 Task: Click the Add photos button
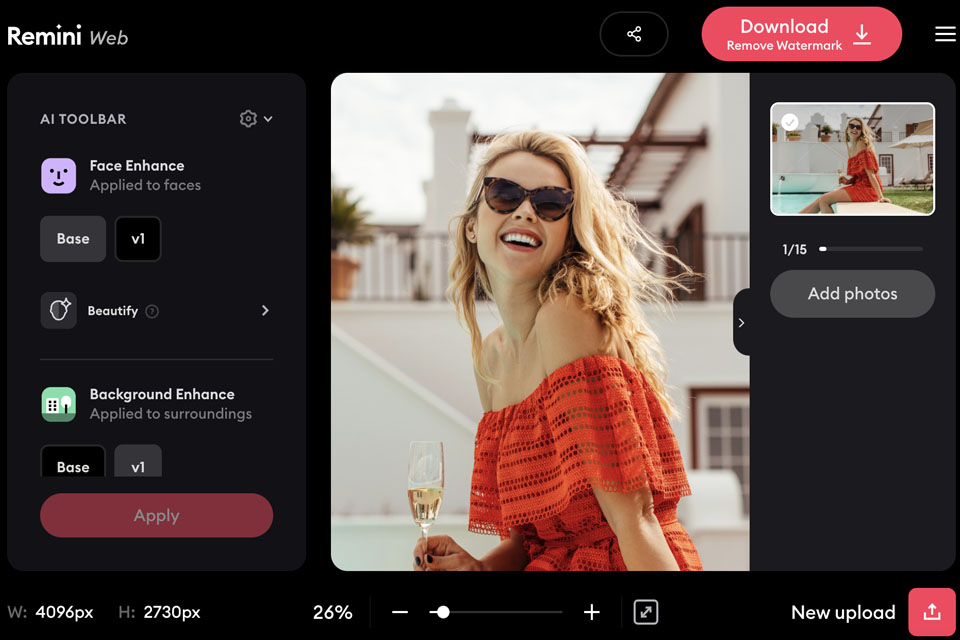[852, 294]
